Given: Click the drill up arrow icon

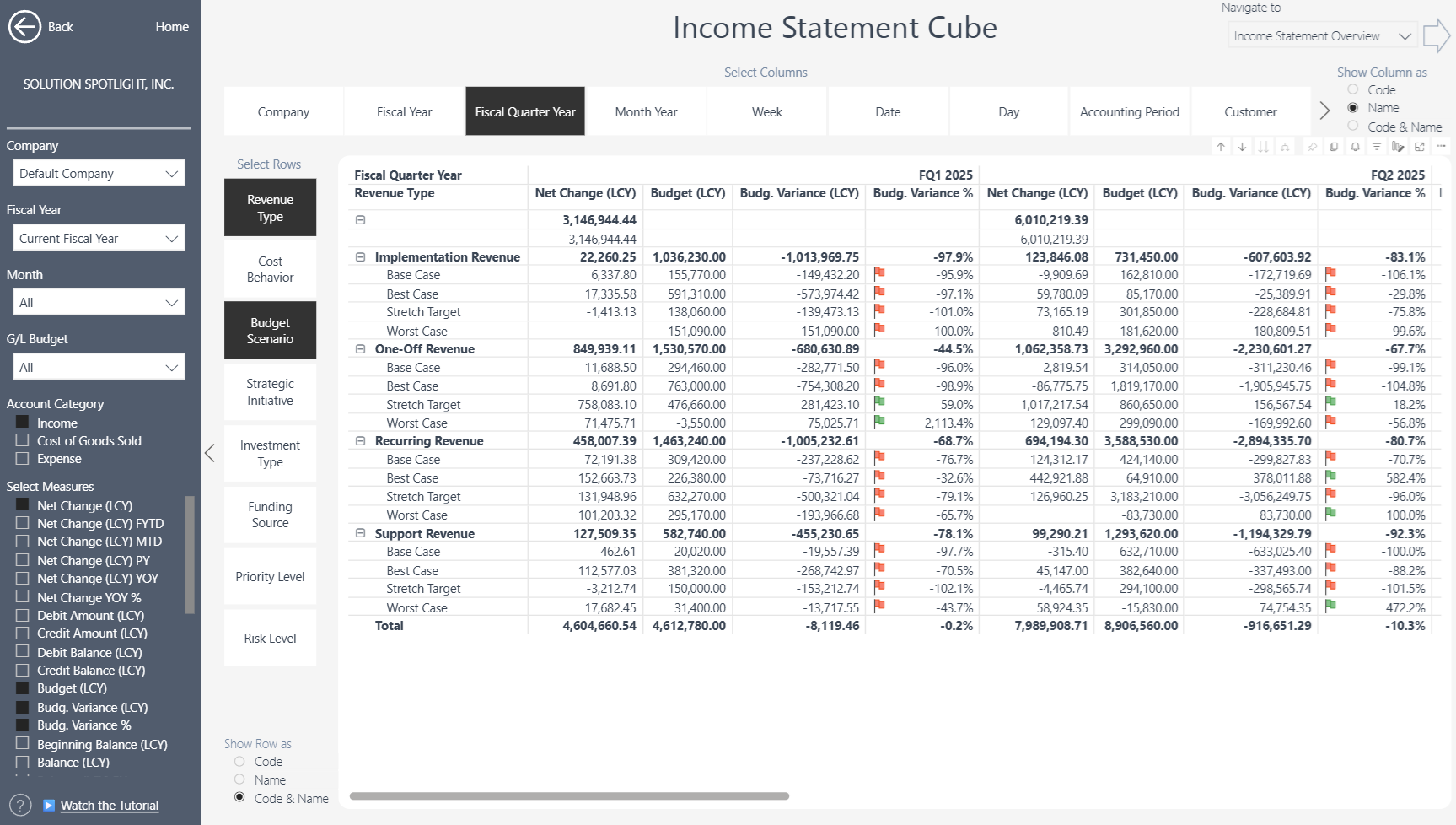Looking at the screenshot, I should [x=1221, y=147].
